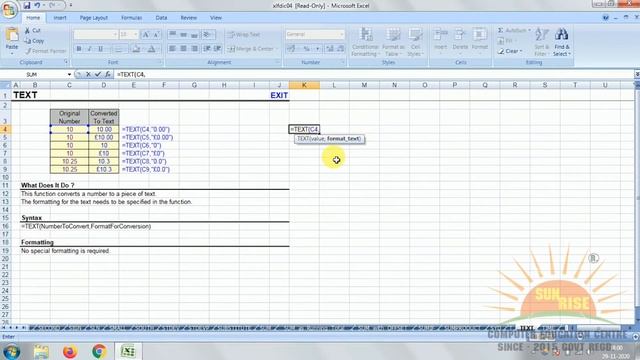640x360 pixels.
Task: Click the Decrease Indent icon
Action: [207, 49]
